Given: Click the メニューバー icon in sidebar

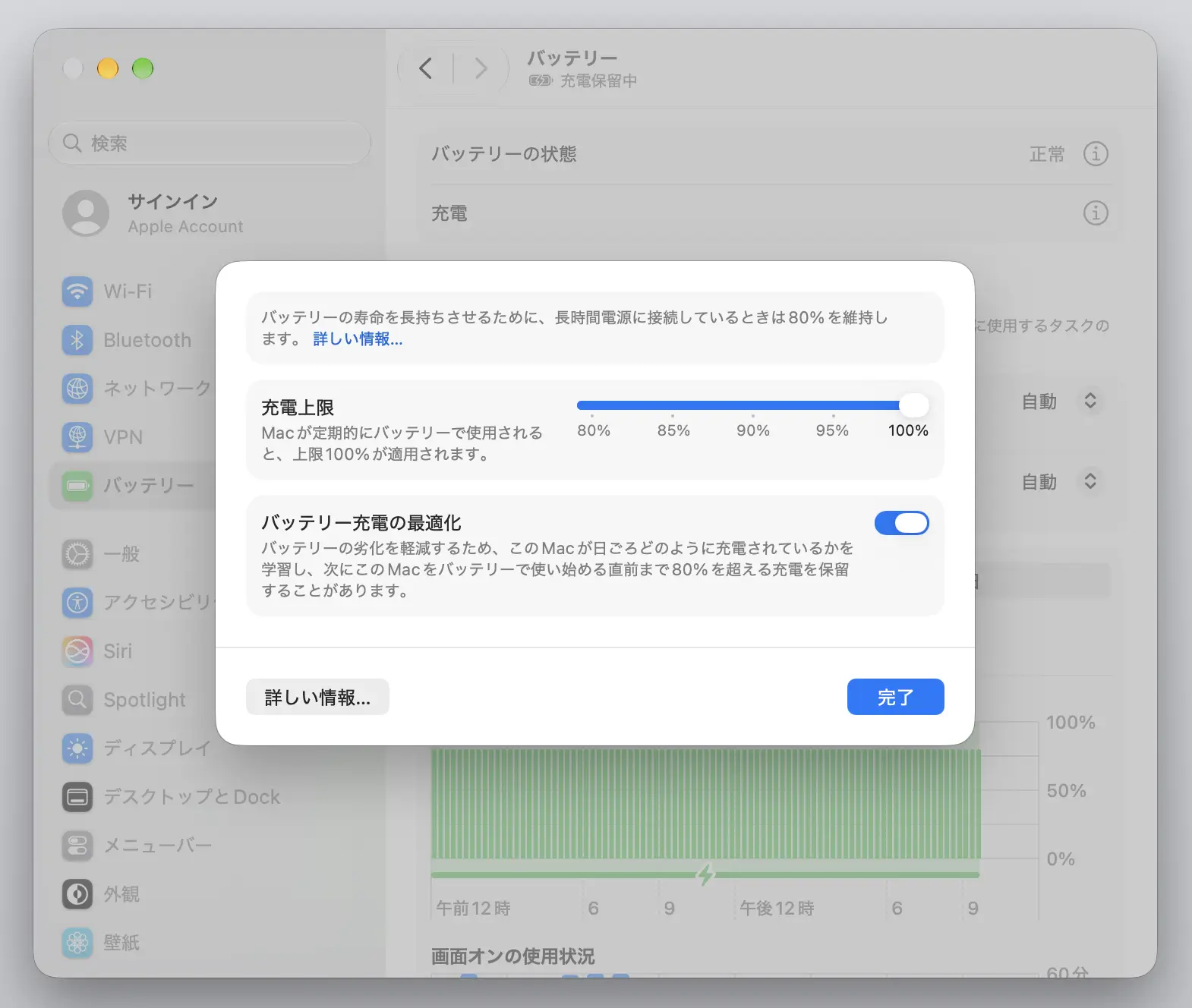Looking at the screenshot, I should point(77,846).
